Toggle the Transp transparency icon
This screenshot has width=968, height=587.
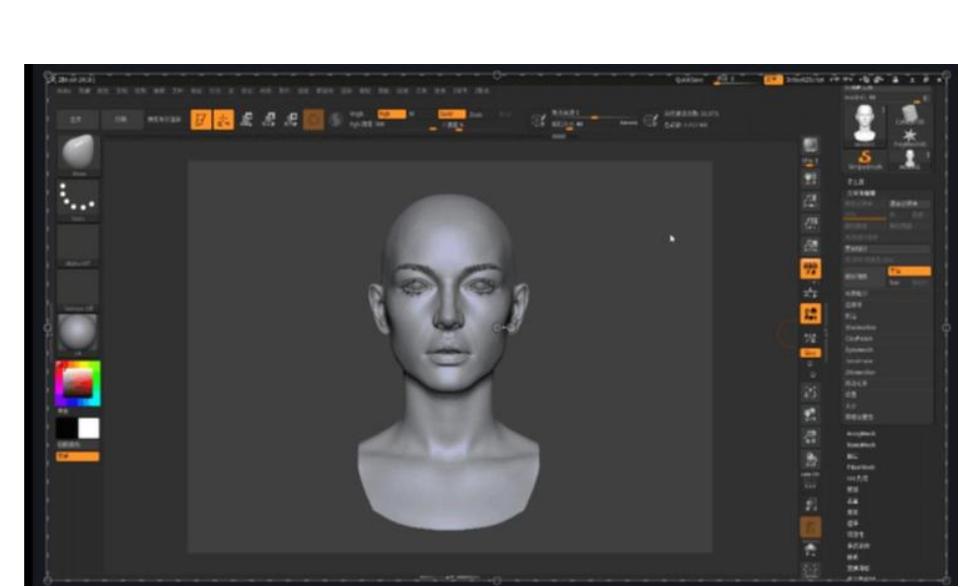[811, 505]
